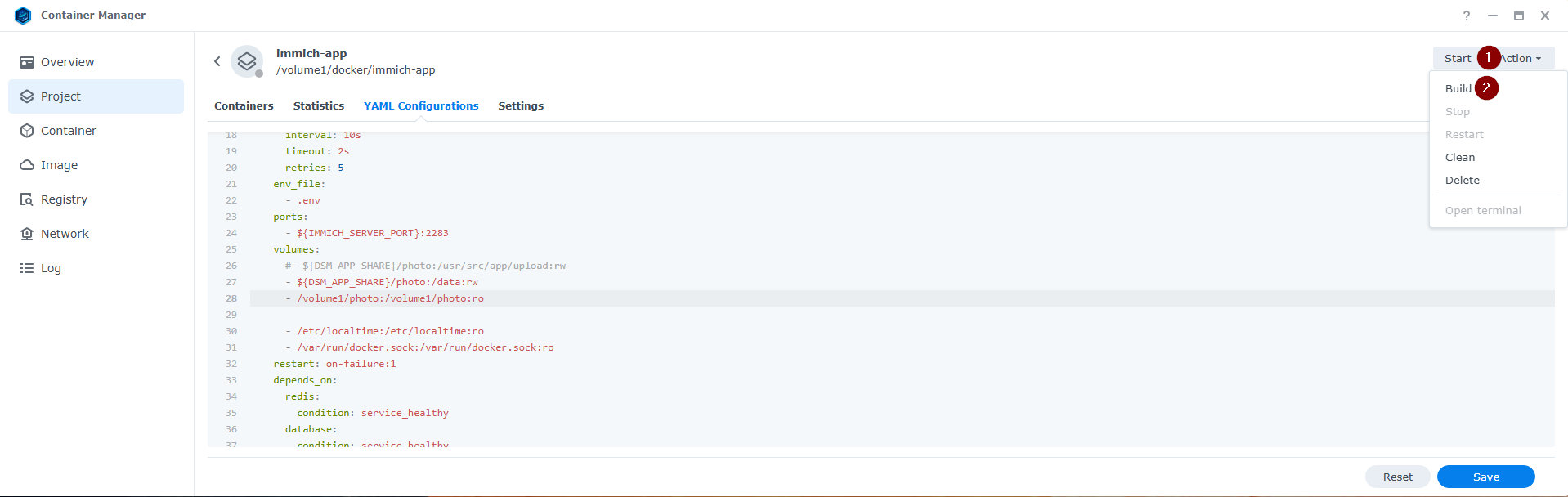Switch to the Settings tab

tap(521, 106)
